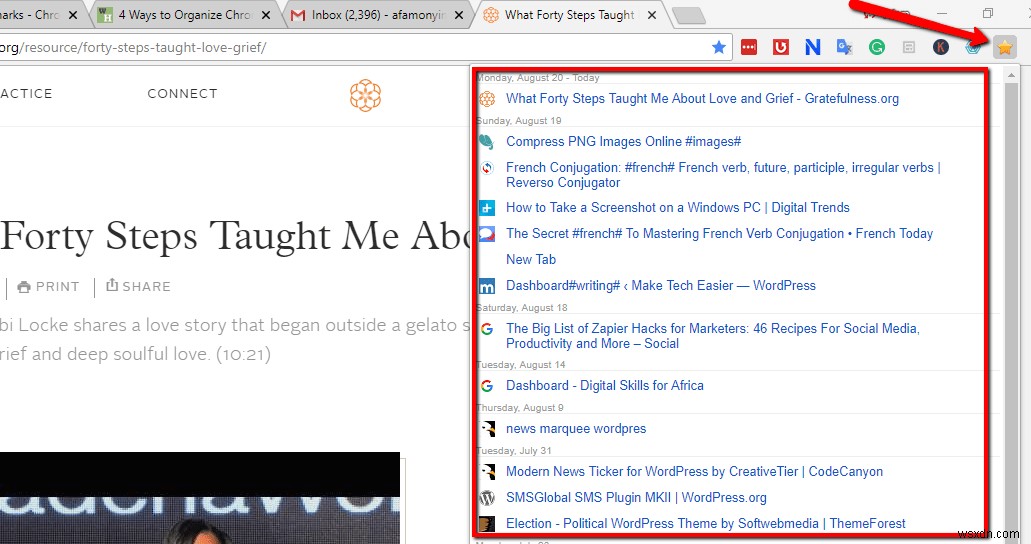1031x544 pixels.
Task: Click the Gratefulness favicon of the first list entry
Action: pos(487,99)
